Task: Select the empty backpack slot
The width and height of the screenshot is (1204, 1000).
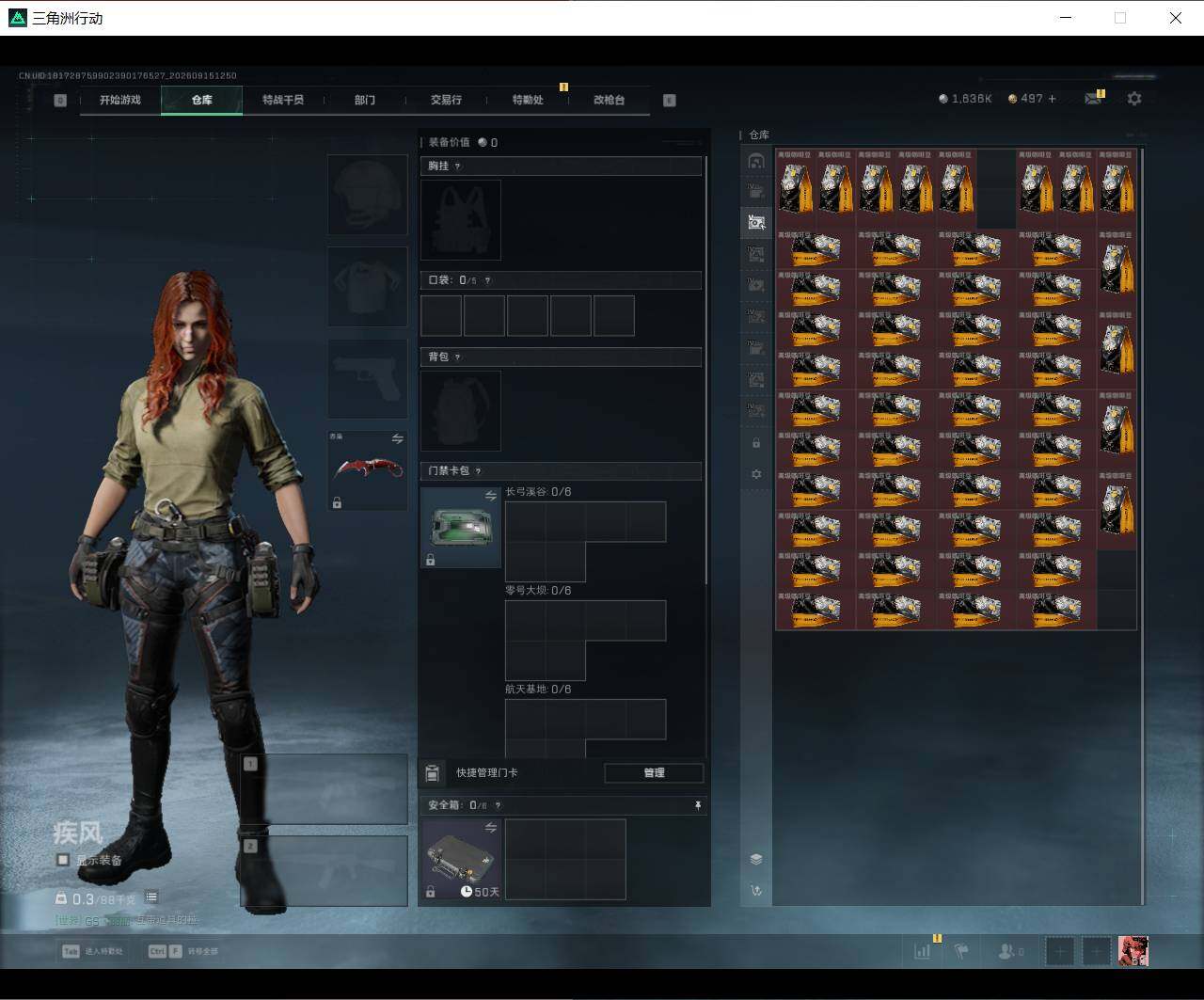Action: pos(461,411)
